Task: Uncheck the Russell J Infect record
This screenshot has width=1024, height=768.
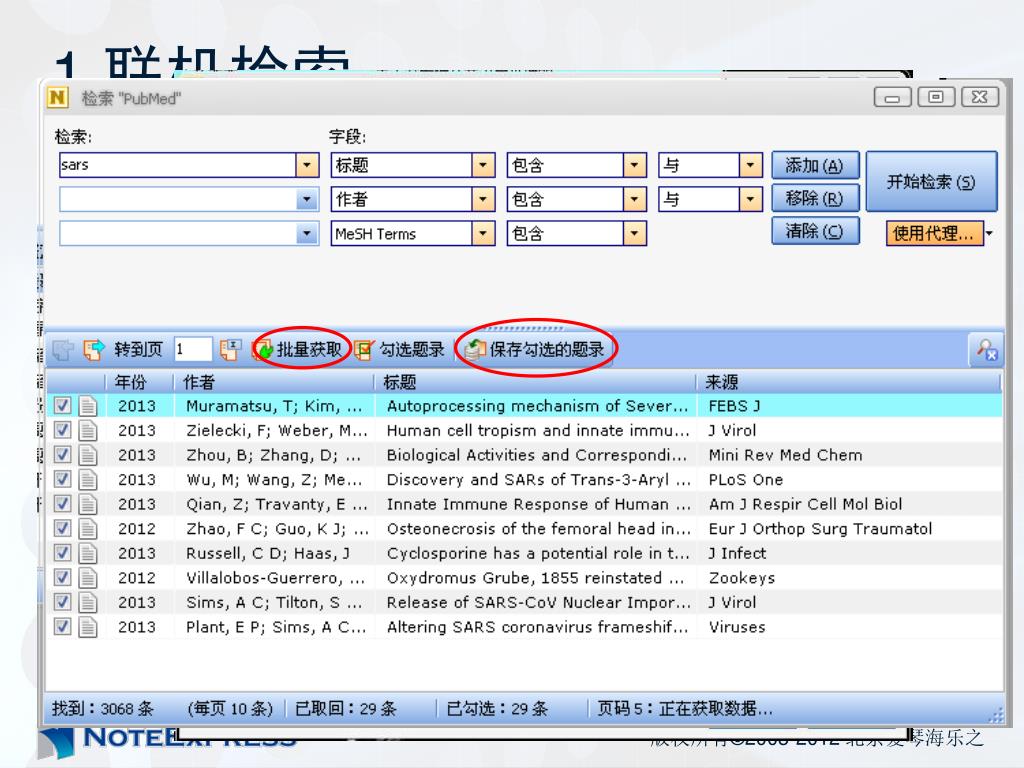Action: tap(62, 553)
